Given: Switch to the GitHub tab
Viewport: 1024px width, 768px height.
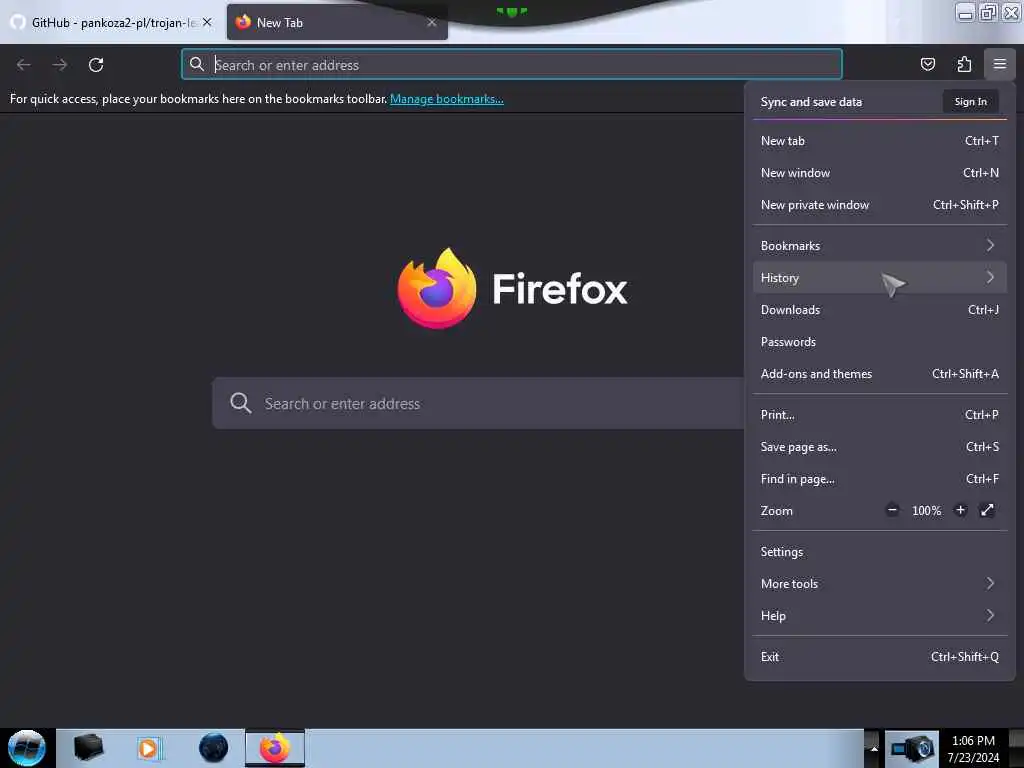Looking at the screenshot, I should 112,22.
